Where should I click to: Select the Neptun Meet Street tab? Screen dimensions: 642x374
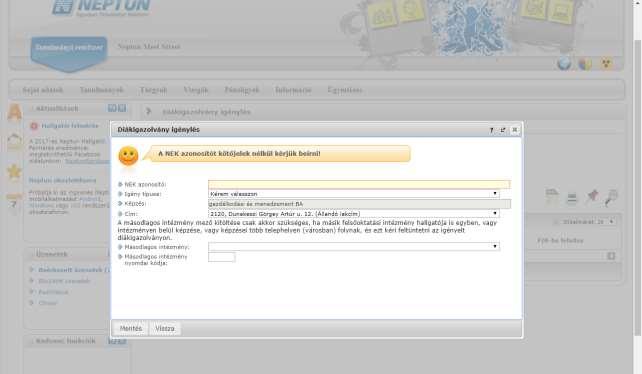pos(149,46)
